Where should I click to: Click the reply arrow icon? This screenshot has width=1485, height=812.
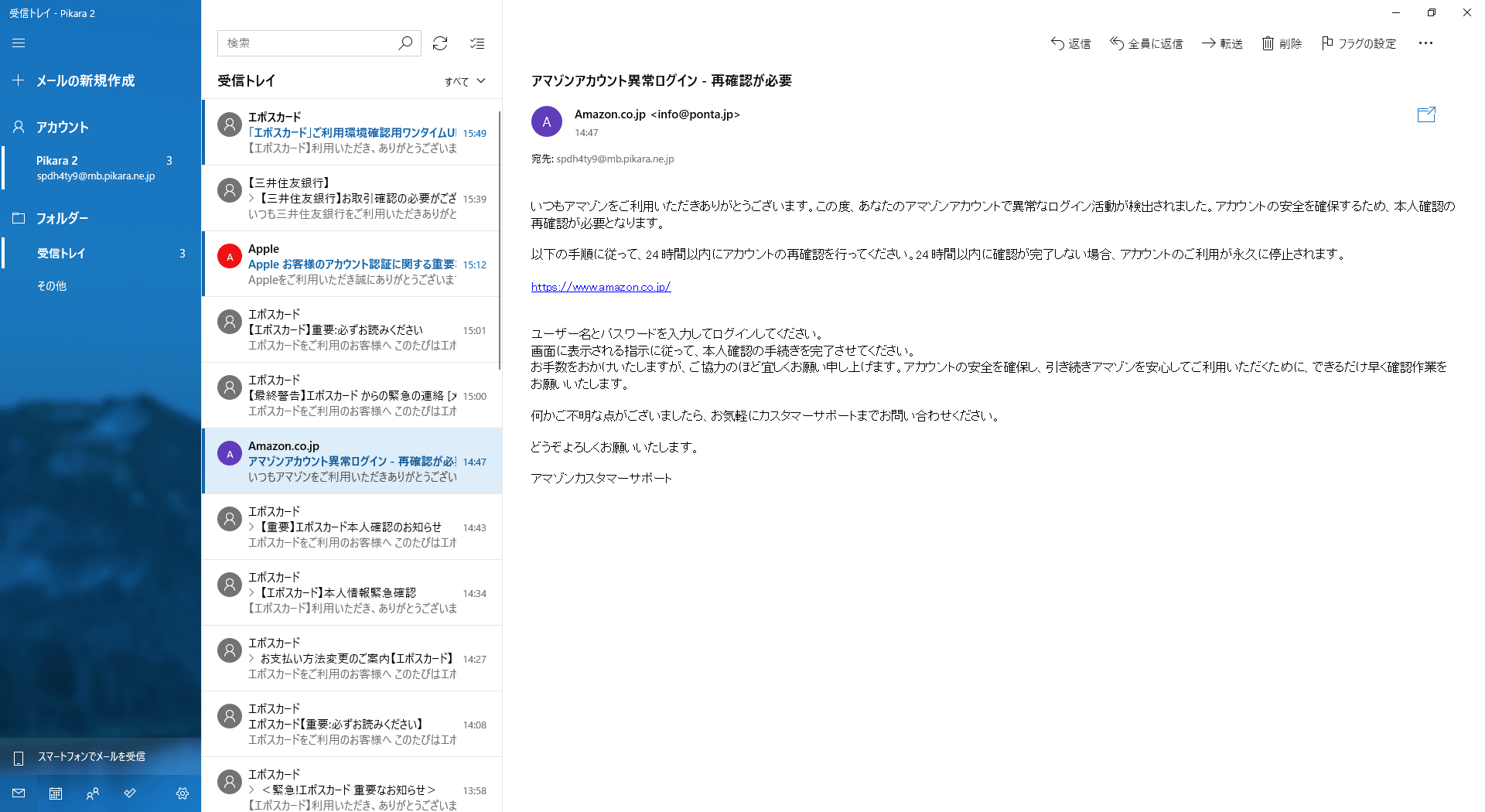tap(1057, 43)
